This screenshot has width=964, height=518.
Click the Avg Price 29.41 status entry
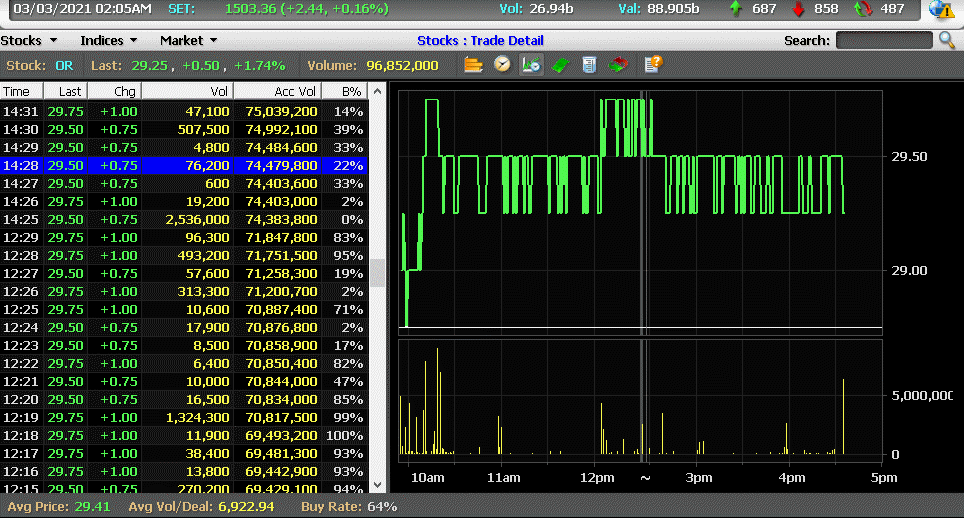[59, 507]
